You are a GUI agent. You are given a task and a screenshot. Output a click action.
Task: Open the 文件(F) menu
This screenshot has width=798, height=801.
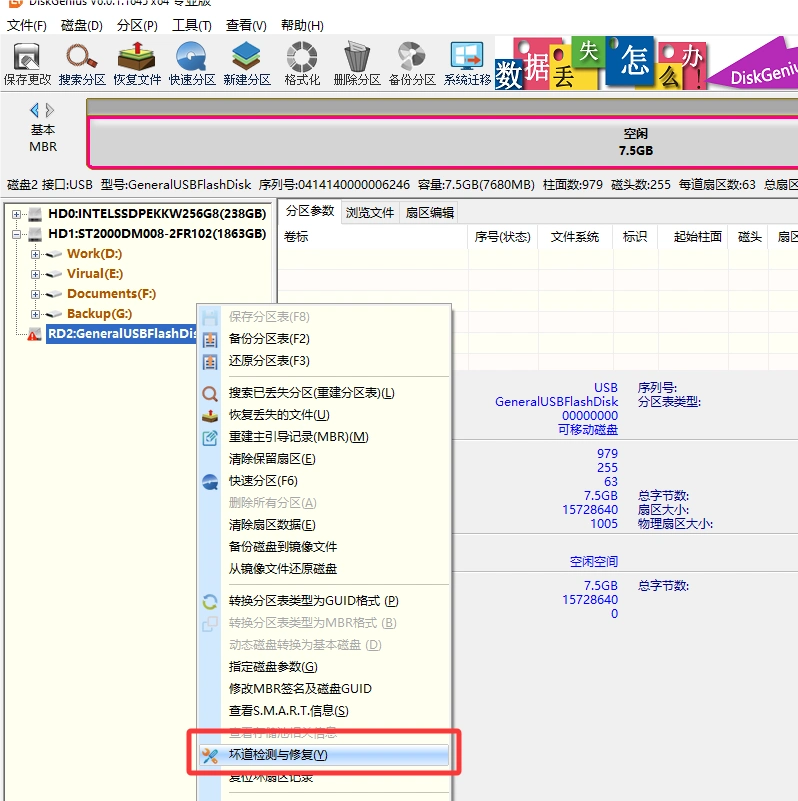(27, 26)
